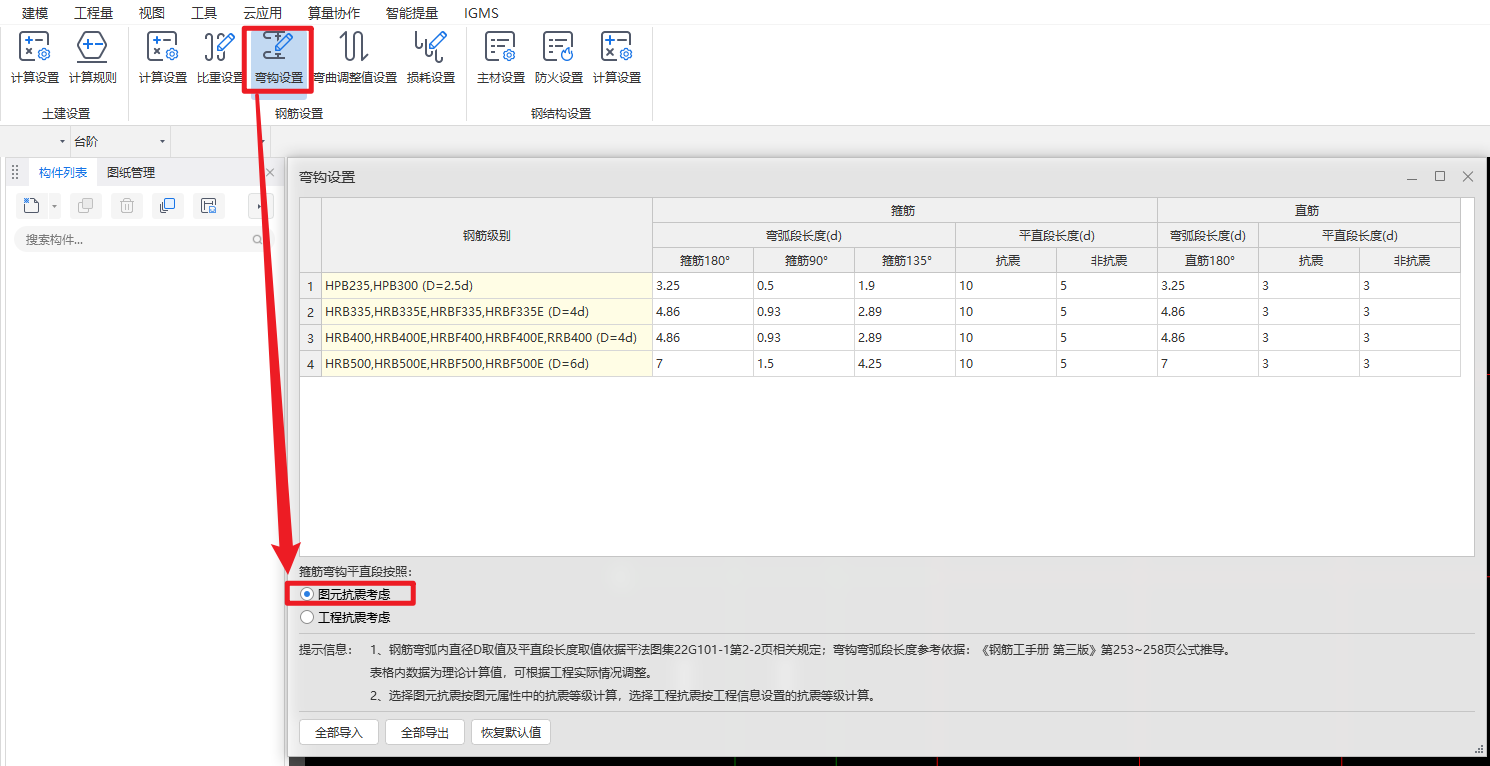Open the 弯钩设置 tool
This screenshot has height=766, width=1490.
[278, 57]
